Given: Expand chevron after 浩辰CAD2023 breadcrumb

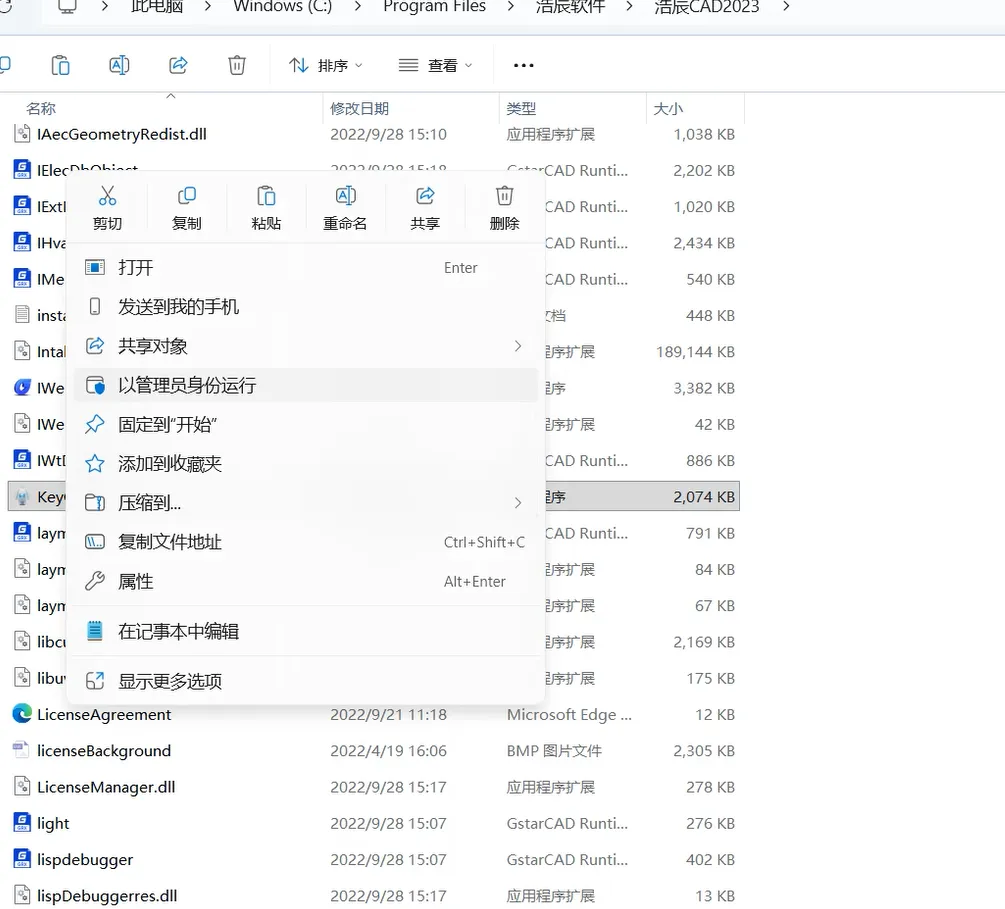Looking at the screenshot, I should tap(786, 6).
